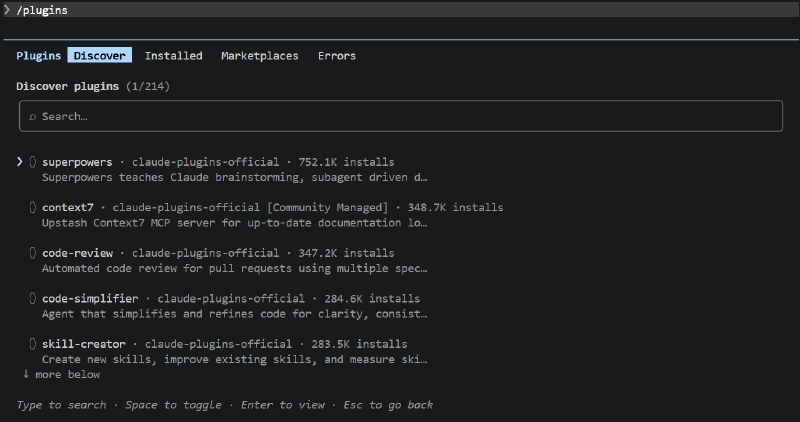Toggle the code-review plugin checkbox
Screen dimensions: 800x422
[33, 253]
